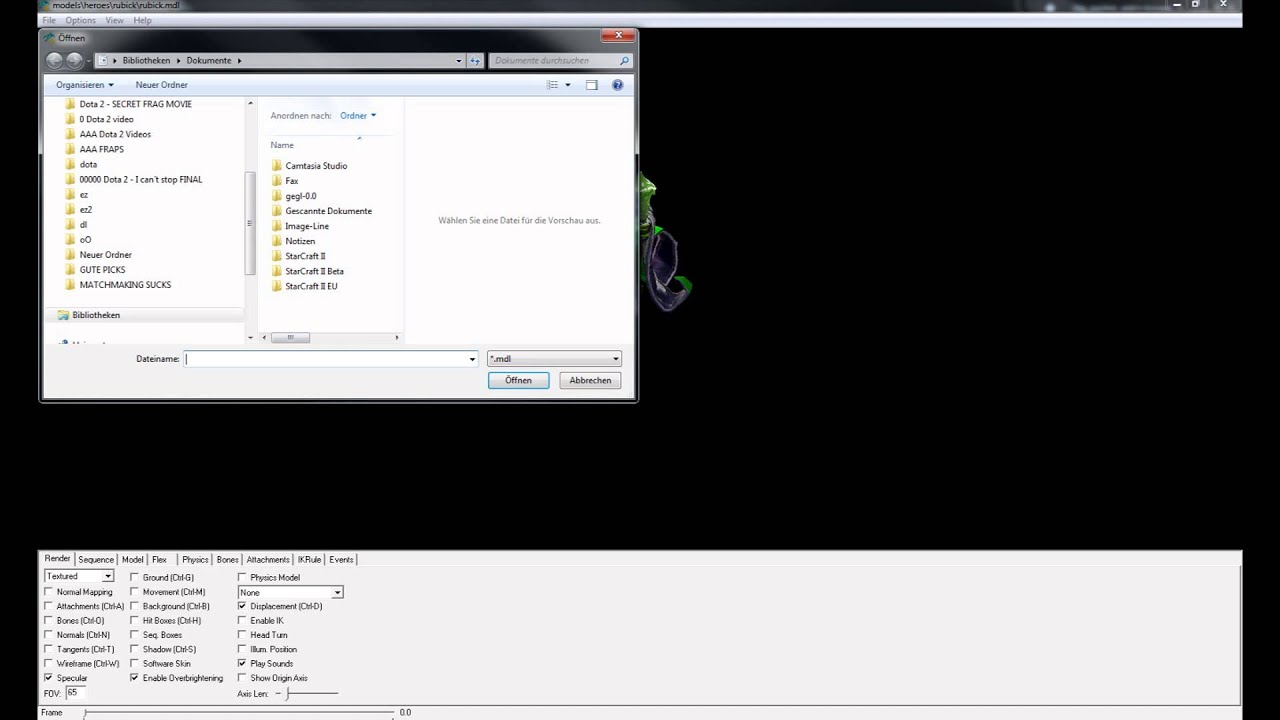Click the Bibliotheken library icon in sidebar

pos(63,315)
